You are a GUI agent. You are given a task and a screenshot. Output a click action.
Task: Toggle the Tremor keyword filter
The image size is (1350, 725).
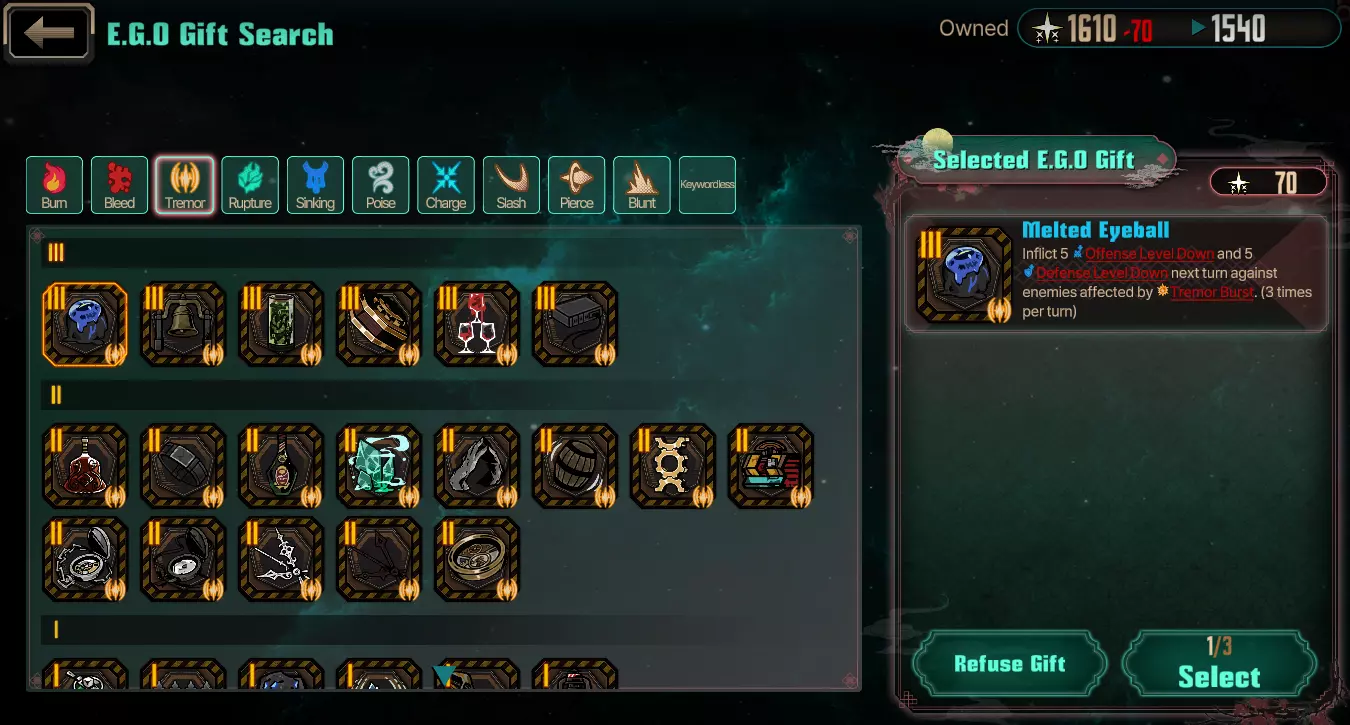[185, 185]
